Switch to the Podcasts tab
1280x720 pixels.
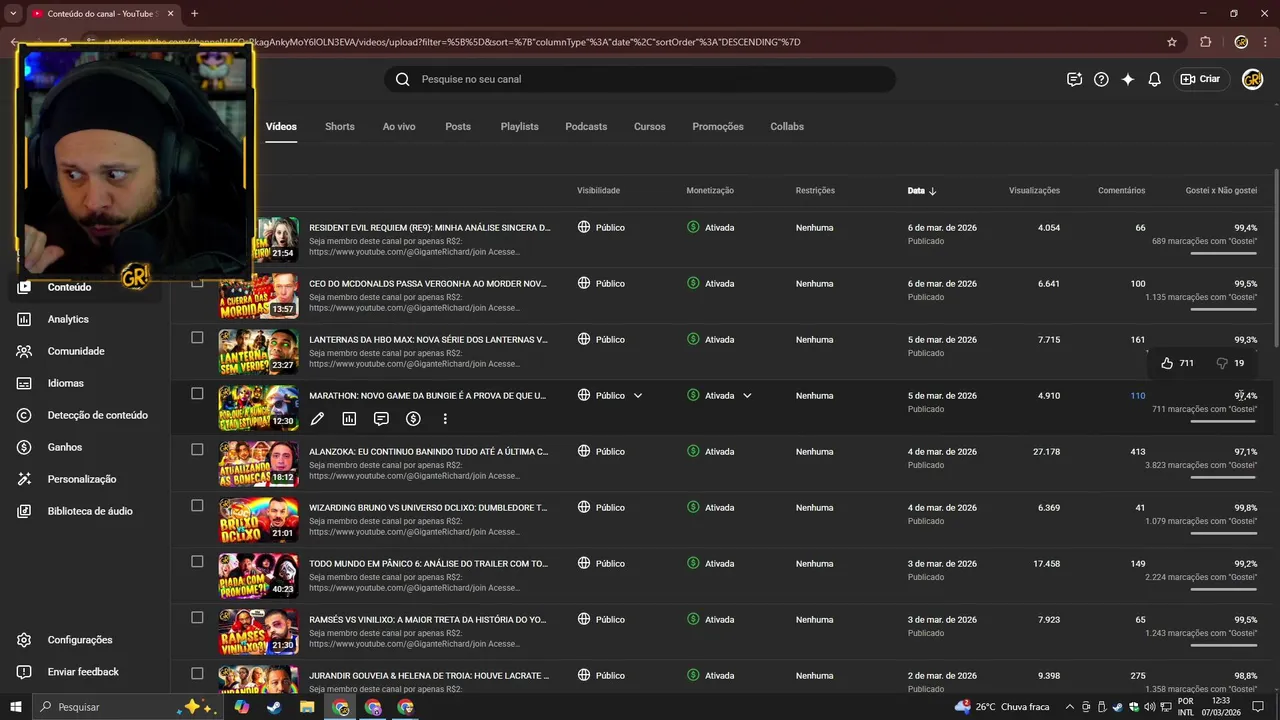pyautogui.click(x=586, y=127)
